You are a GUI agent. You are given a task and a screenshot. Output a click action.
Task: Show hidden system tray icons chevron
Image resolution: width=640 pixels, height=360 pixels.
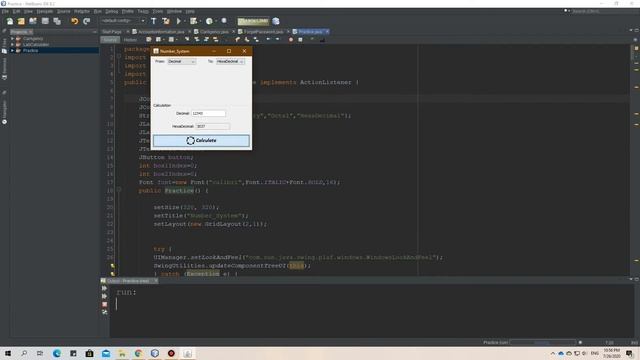pos(553,353)
